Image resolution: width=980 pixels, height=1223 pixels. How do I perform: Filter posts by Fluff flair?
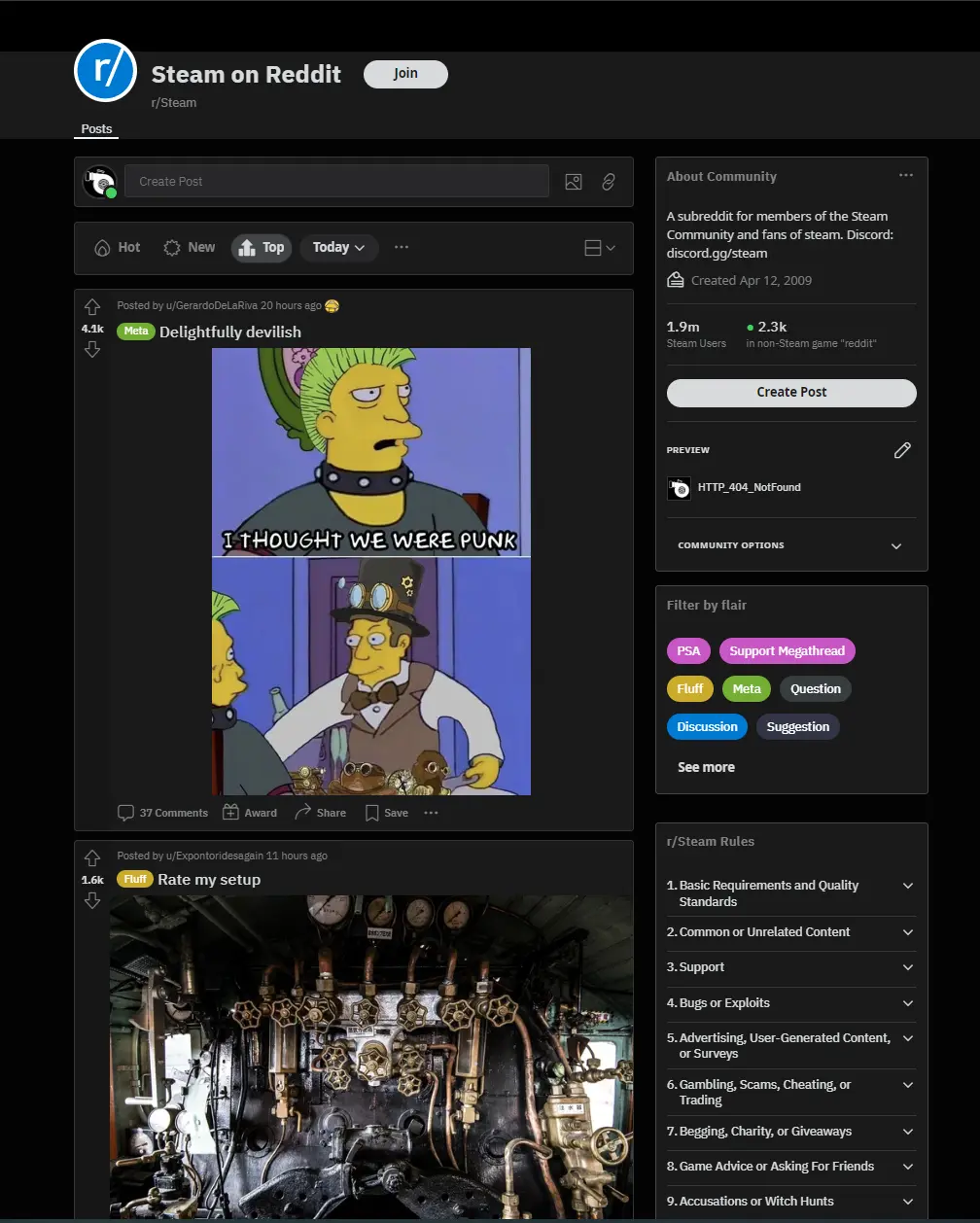(689, 688)
